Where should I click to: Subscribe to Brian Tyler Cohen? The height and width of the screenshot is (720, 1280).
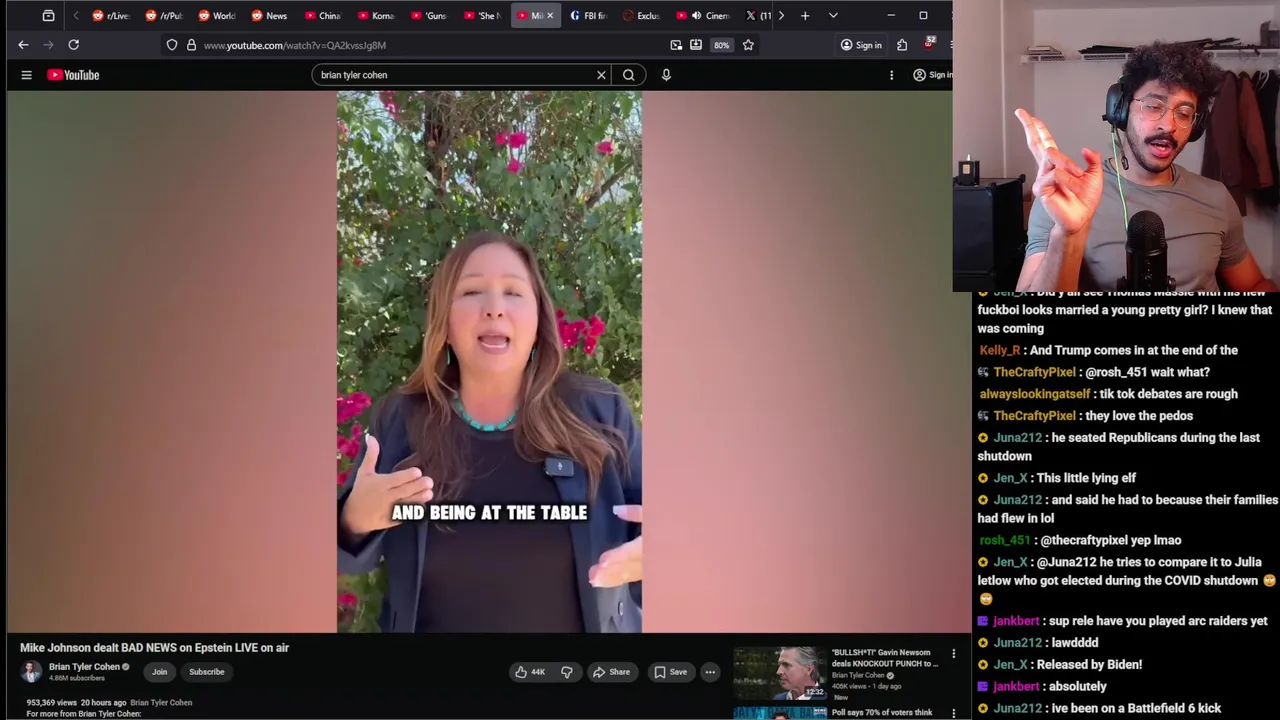207,672
